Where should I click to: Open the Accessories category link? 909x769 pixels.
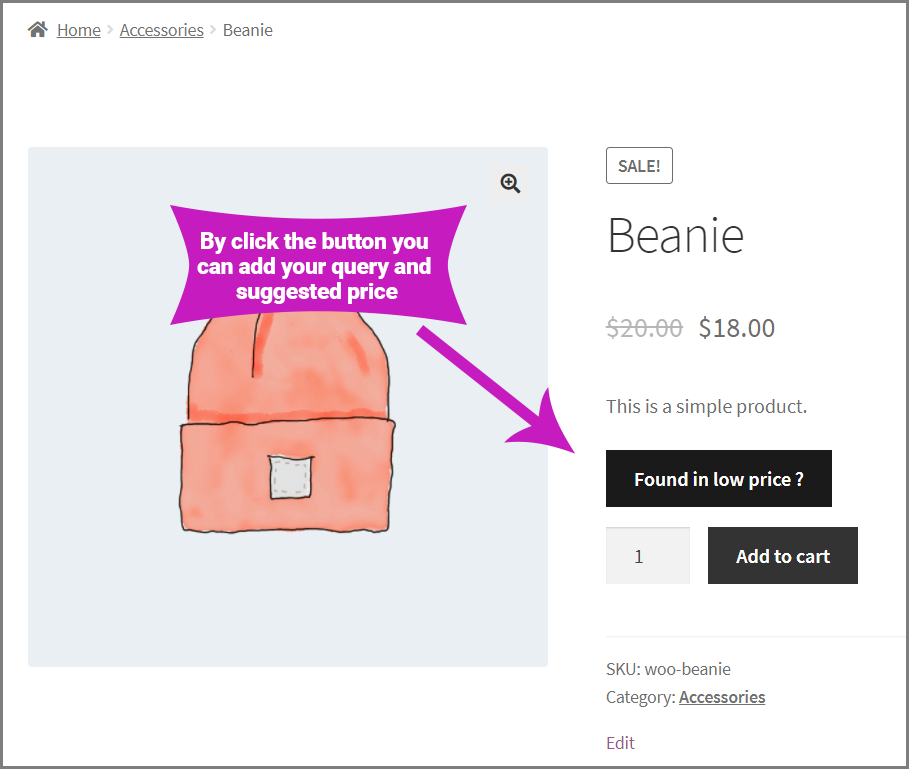pyautogui.click(x=722, y=697)
